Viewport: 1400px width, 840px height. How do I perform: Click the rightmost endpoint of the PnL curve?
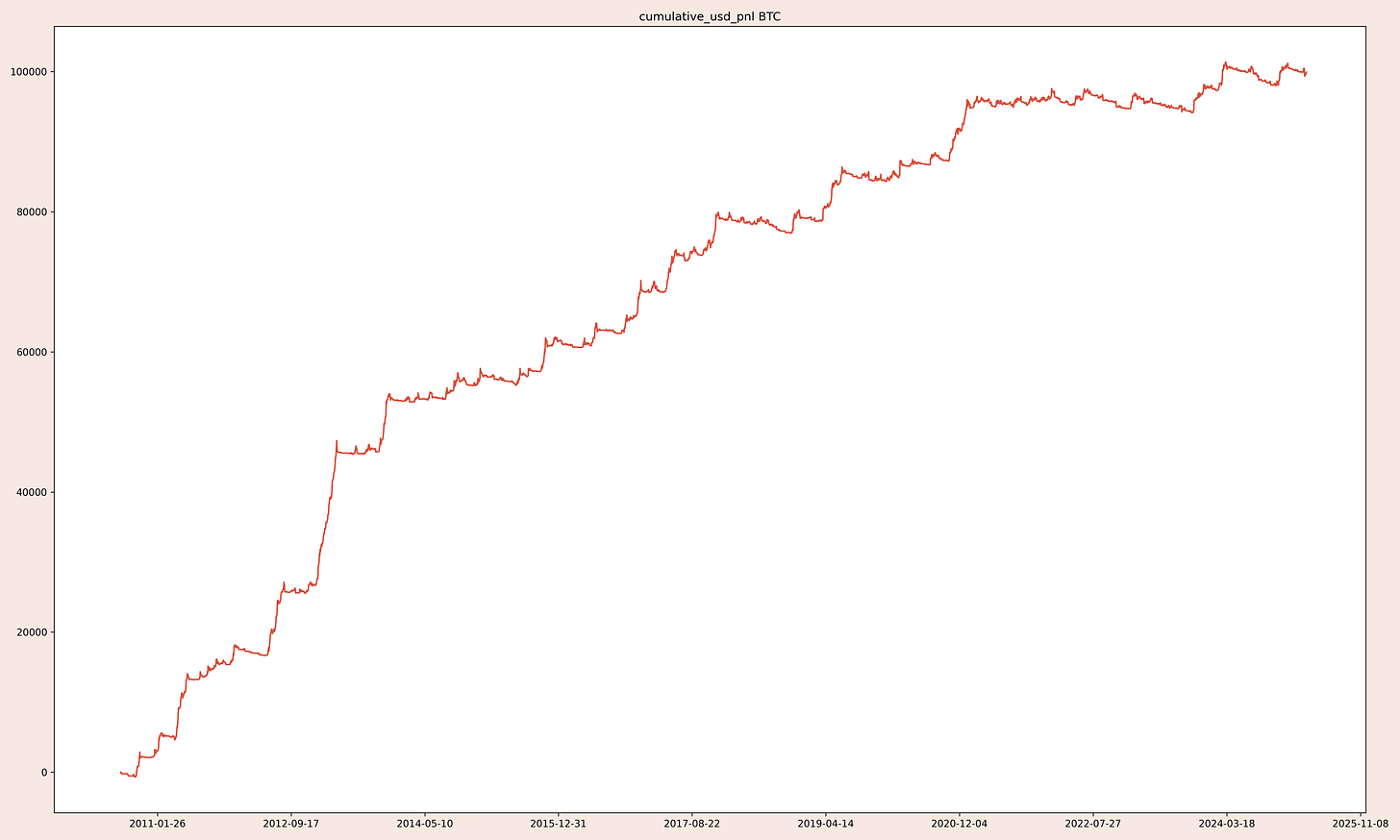(1305, 71)
